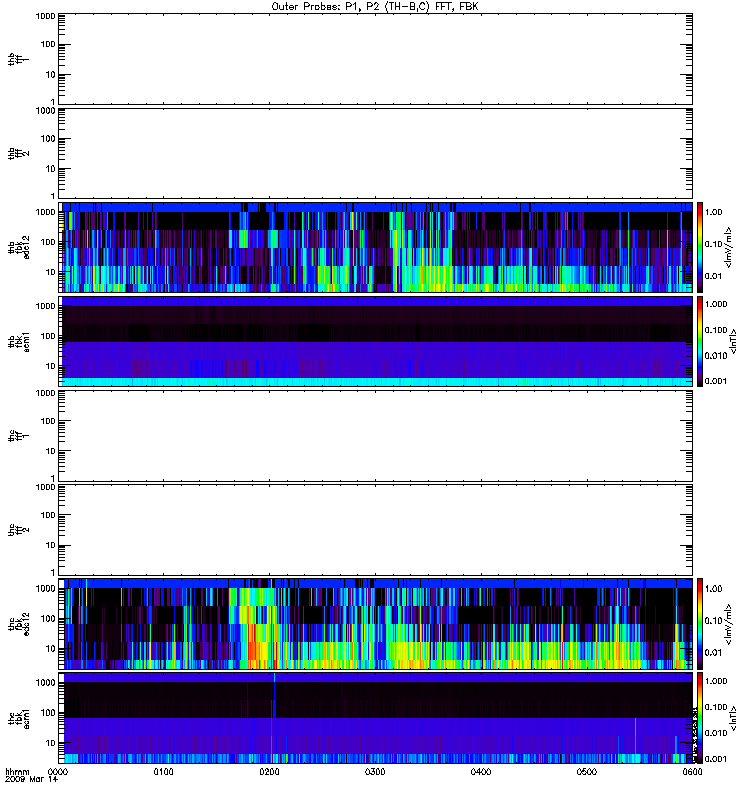Click the "1000" y-axis tick of thb fff 1
This screenshot has width=750, height=800.
45,16
